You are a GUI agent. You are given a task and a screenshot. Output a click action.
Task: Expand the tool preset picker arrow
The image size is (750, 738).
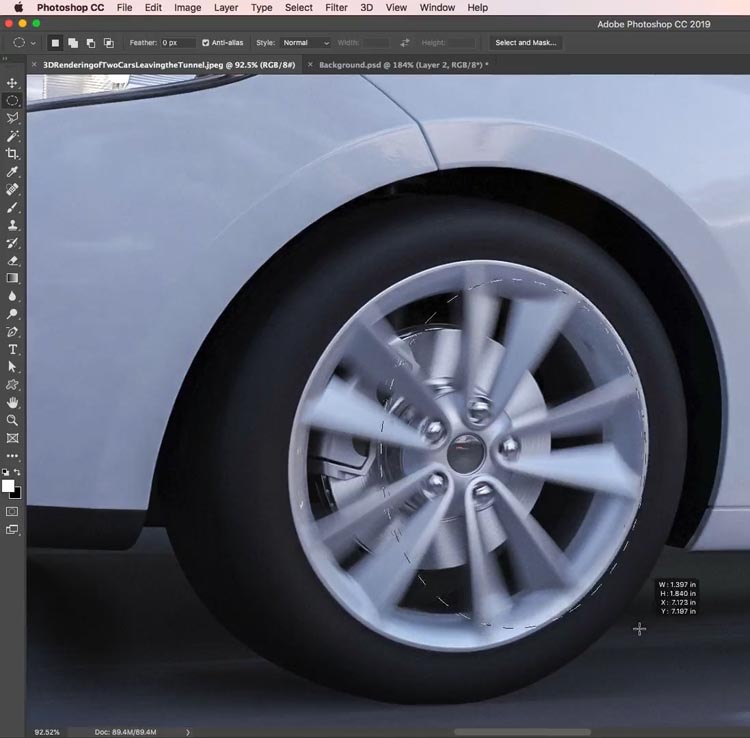point(33,43)
